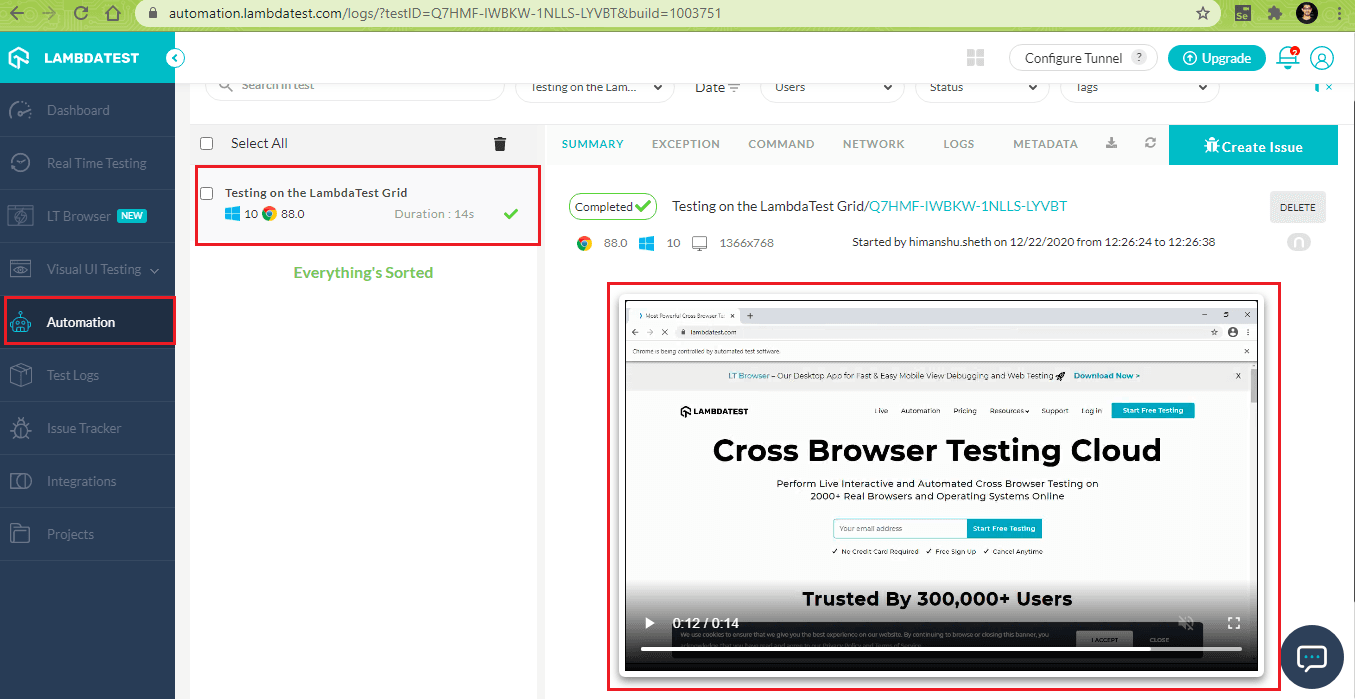This screenshot has height=699, width=1355.
Task: Toggle the muted speaker in the video
Action: point(1186,623)
